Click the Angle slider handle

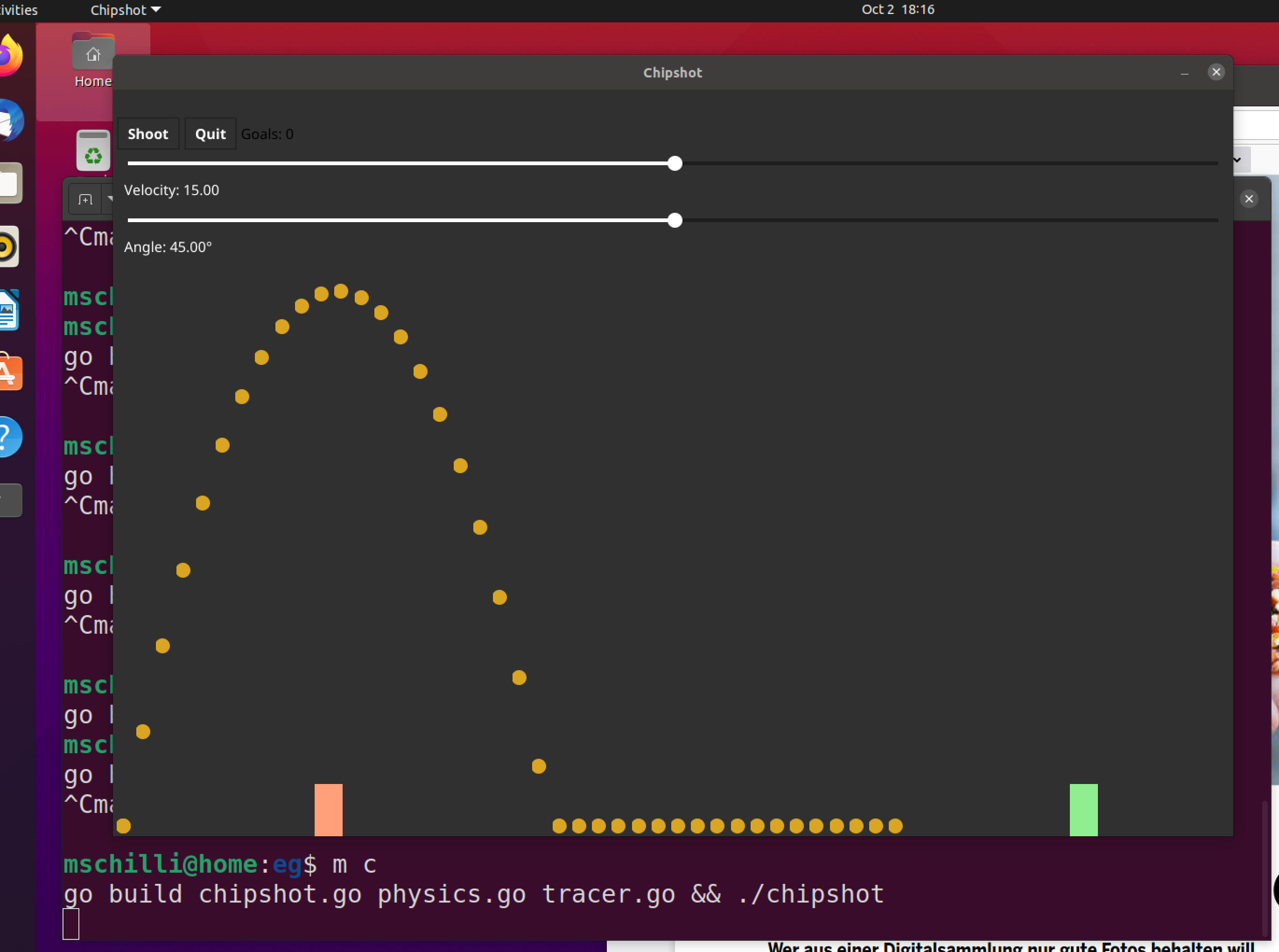[x=675, y=220]
